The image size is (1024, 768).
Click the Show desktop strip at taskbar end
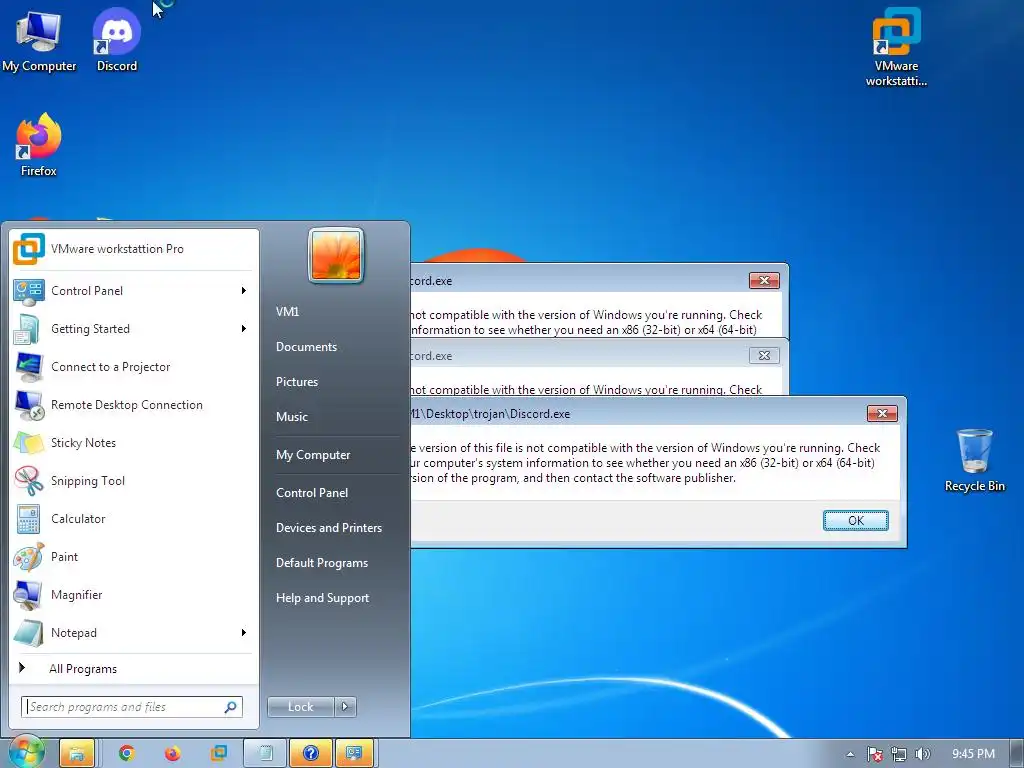(x=1019, y=754)
